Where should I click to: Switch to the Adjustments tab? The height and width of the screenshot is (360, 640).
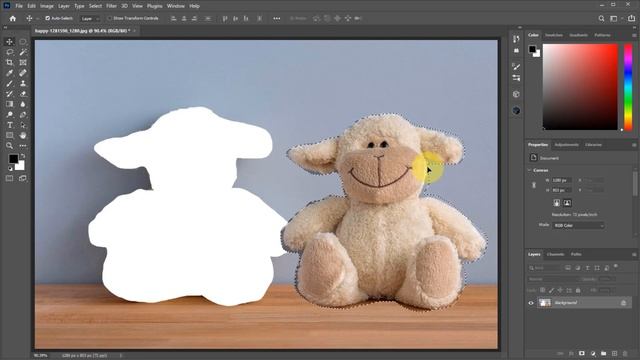(567, 145)
